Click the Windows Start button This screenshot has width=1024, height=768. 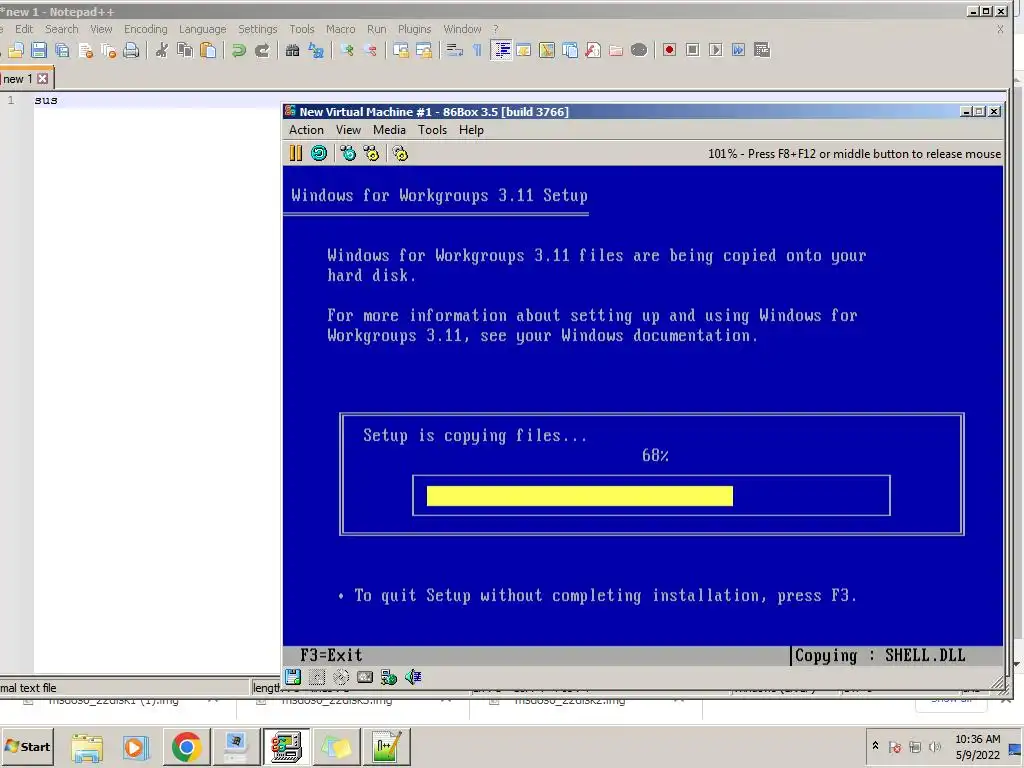(x=27, y=746)
